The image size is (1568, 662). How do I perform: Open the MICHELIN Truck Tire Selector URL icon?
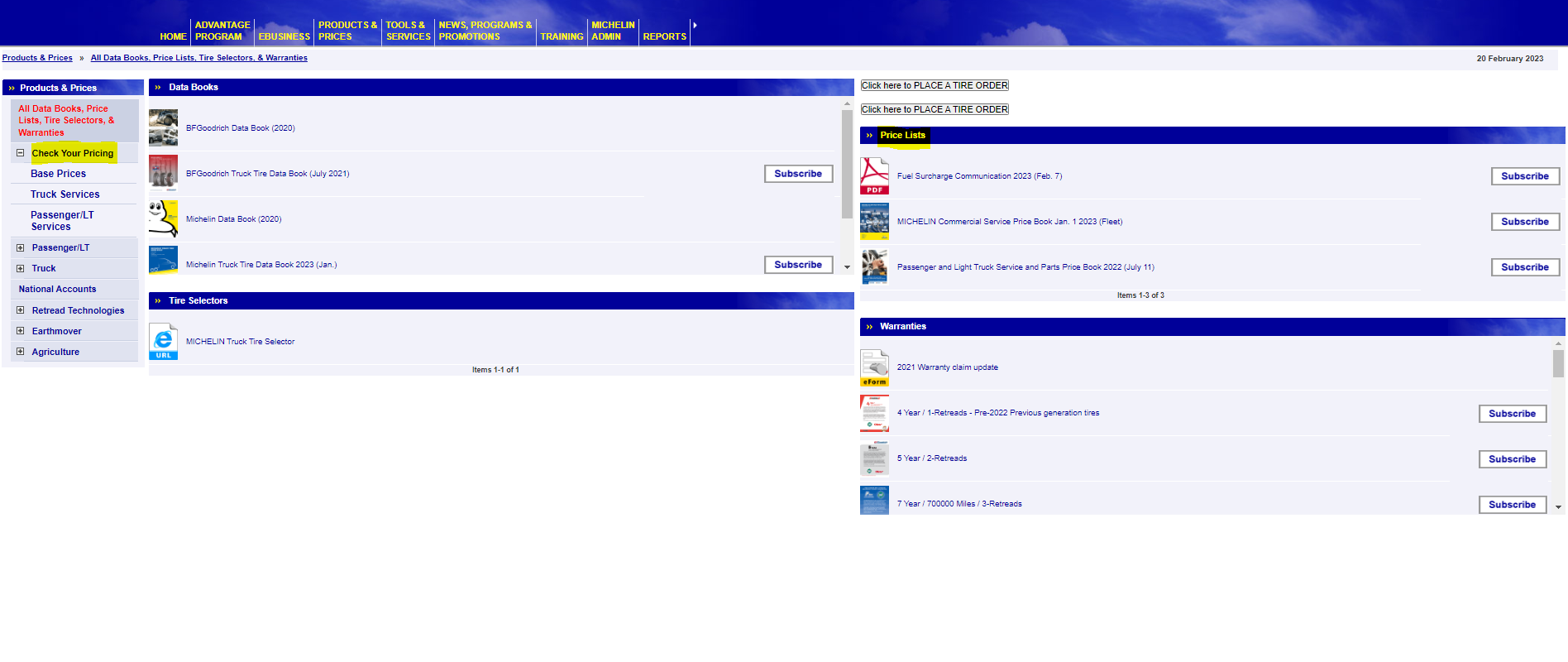163,342
